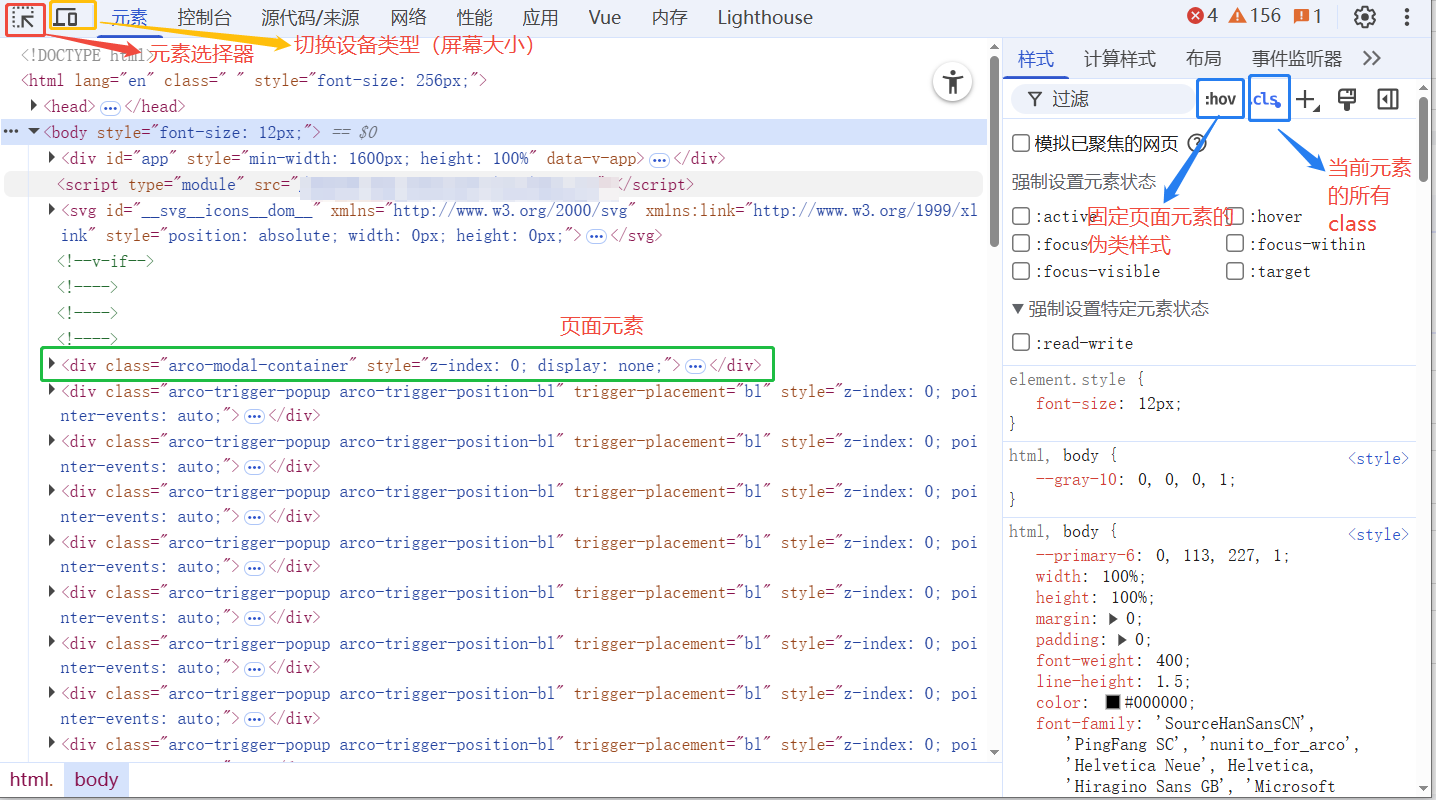Click the Elements panel vertical scrollbar

994,150
